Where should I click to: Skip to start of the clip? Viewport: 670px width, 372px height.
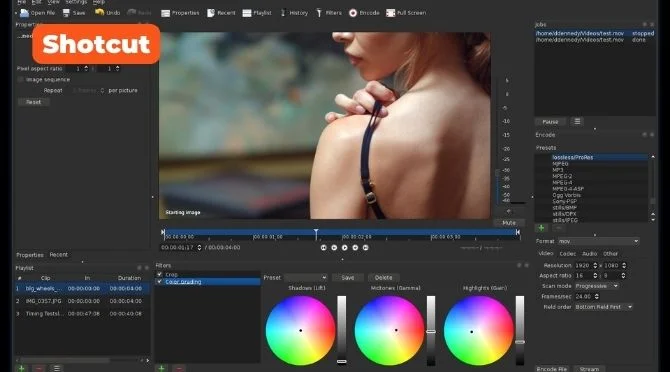[323, 247]
